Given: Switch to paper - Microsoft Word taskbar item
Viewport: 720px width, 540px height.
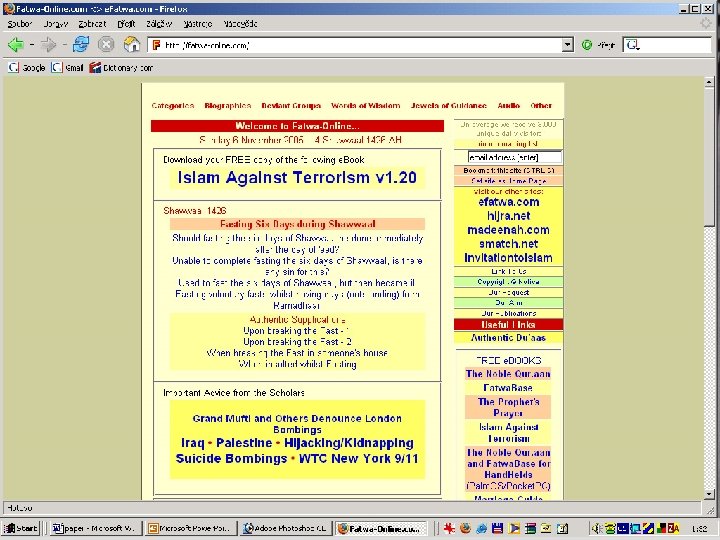Looking at the screenshot, I should (95, 529).
